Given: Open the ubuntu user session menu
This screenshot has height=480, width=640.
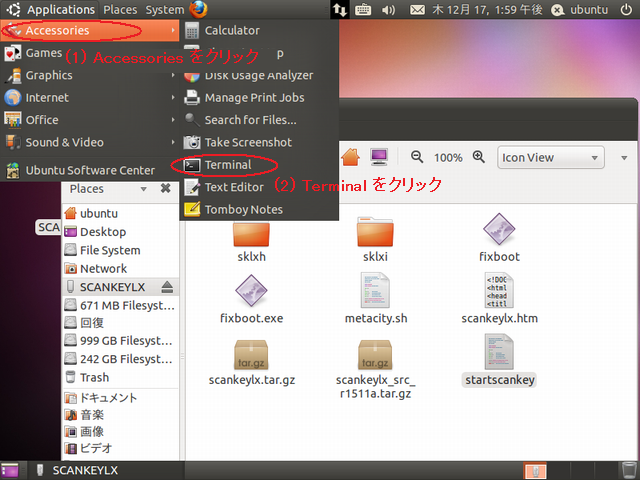Looking at the screenshot, I should click(579, 9).
